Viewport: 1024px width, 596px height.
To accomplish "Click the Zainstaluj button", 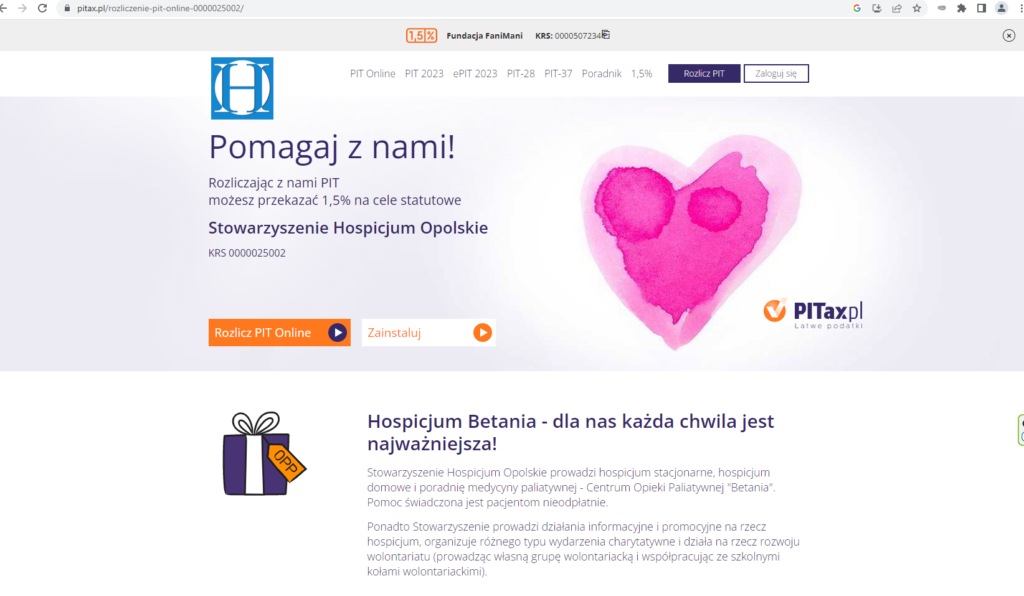I will click(428, 332).
